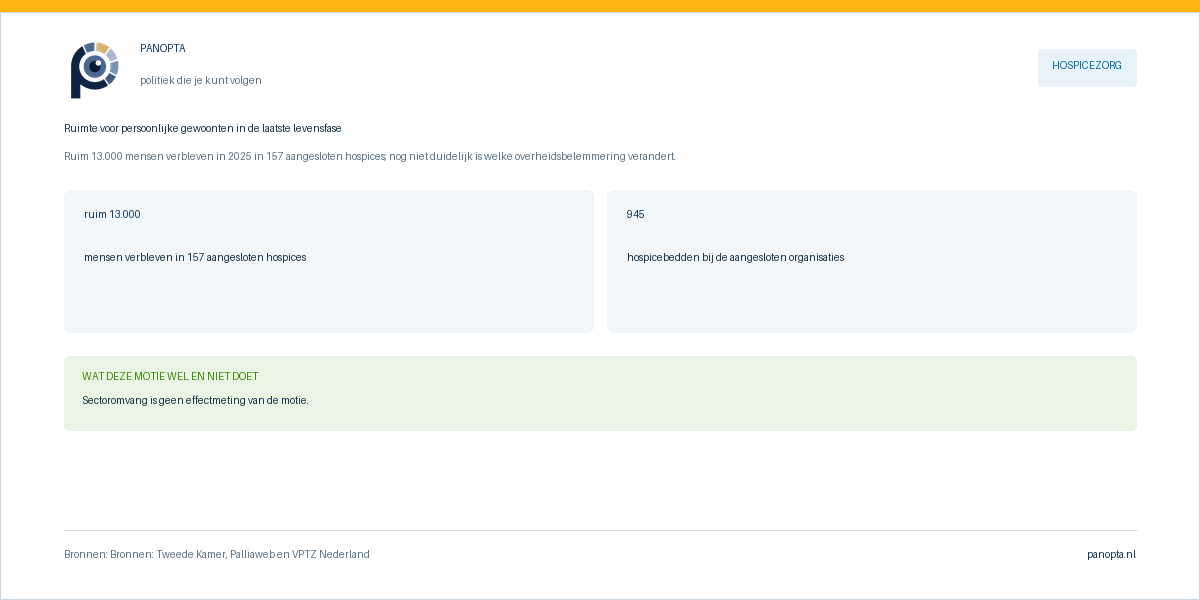Click the tagline 'politiek die je kunt volgen'

[x=201, y=80]
